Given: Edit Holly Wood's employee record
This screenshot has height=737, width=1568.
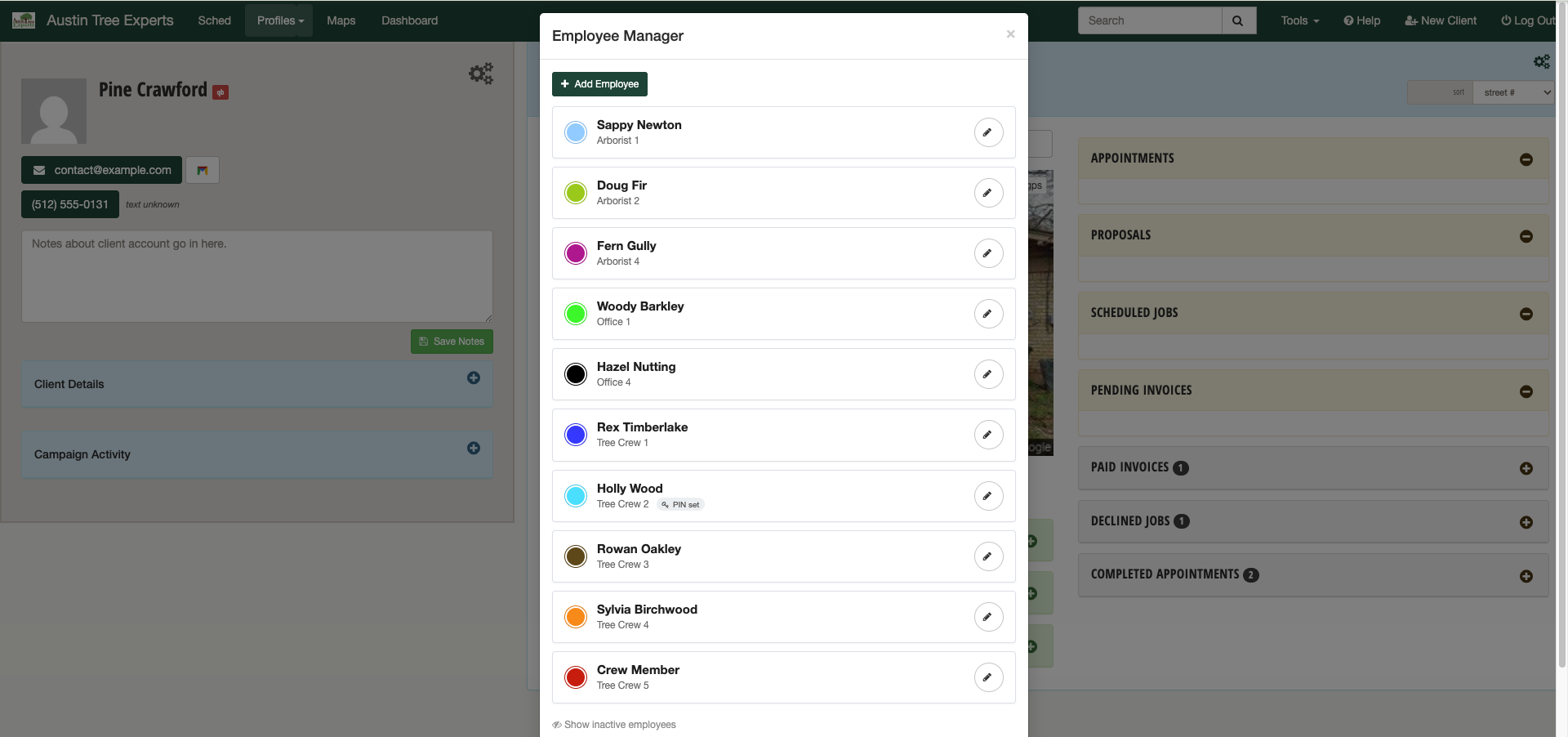Looking at the screenshot, I should pos(988,496).
